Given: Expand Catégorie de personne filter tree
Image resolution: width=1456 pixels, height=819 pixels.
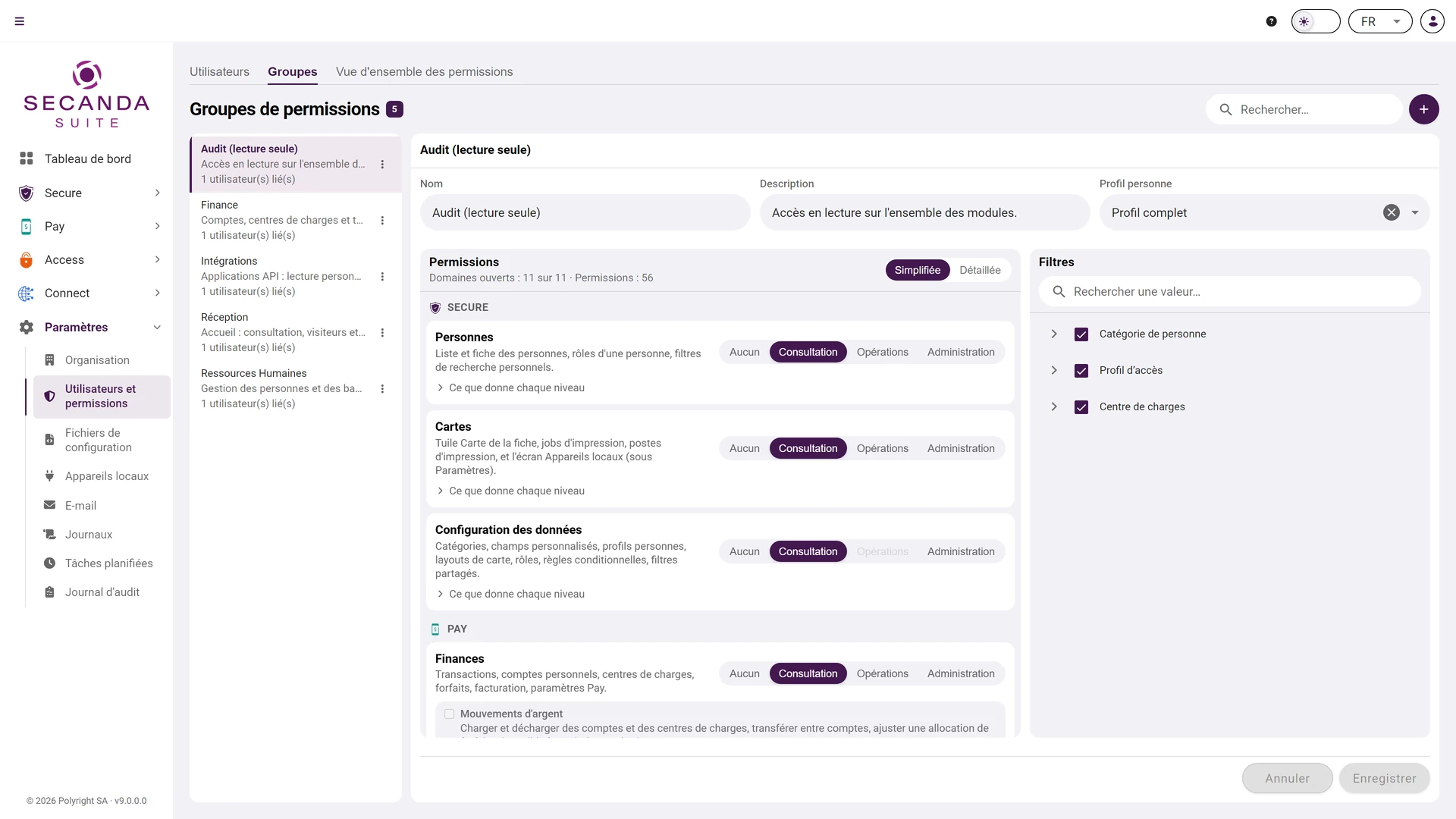Looking at the screenshot, I should point(1054,334).
